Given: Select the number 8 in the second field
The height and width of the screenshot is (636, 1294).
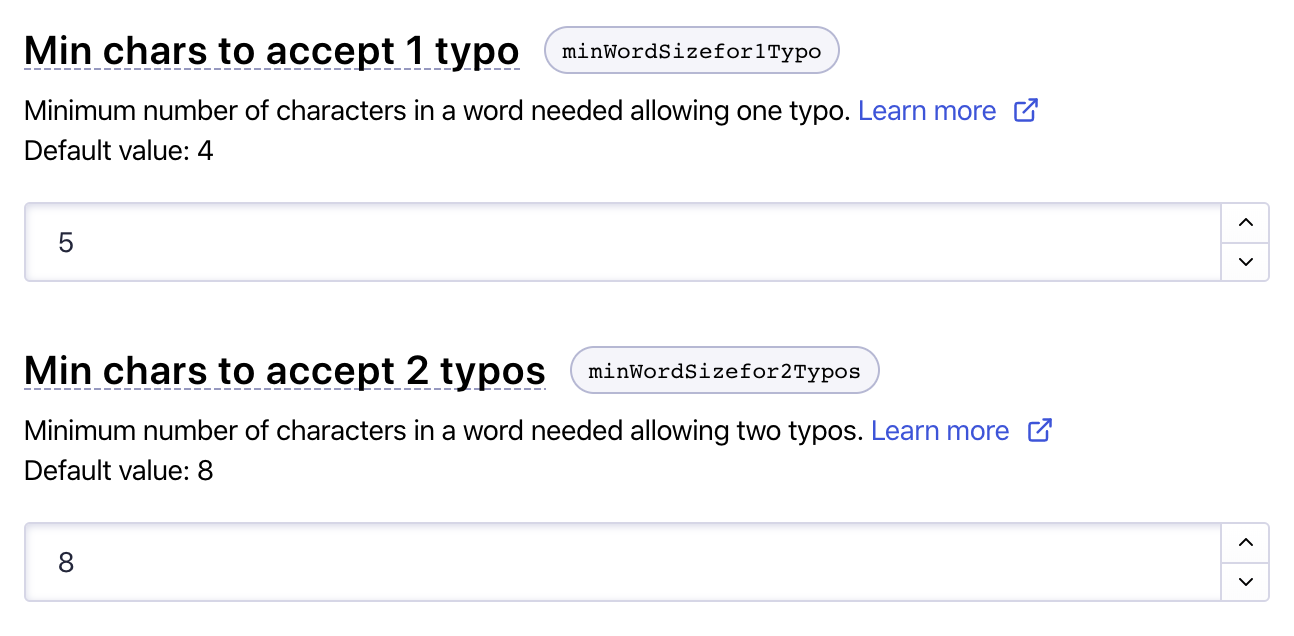Looking at the screenshot, I should pyautogui.click(x=66, y=562).
